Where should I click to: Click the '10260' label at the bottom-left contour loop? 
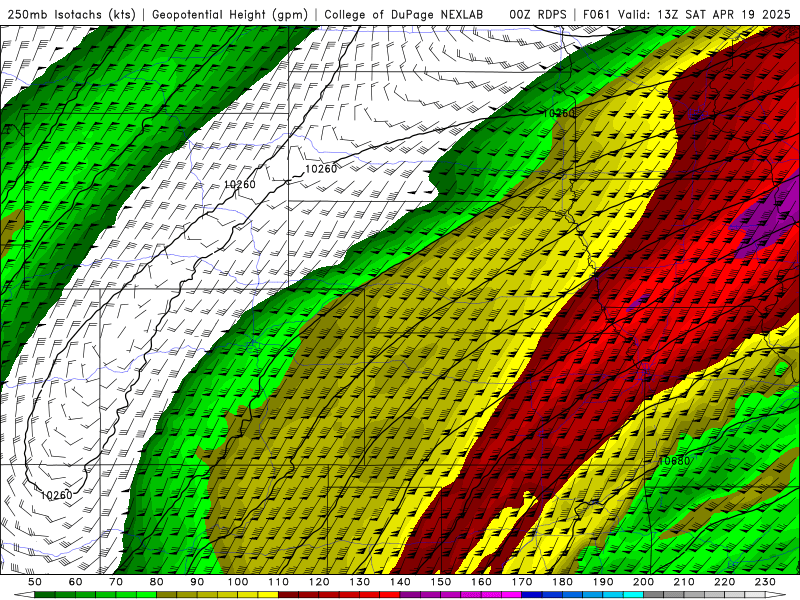click(57, 495)
